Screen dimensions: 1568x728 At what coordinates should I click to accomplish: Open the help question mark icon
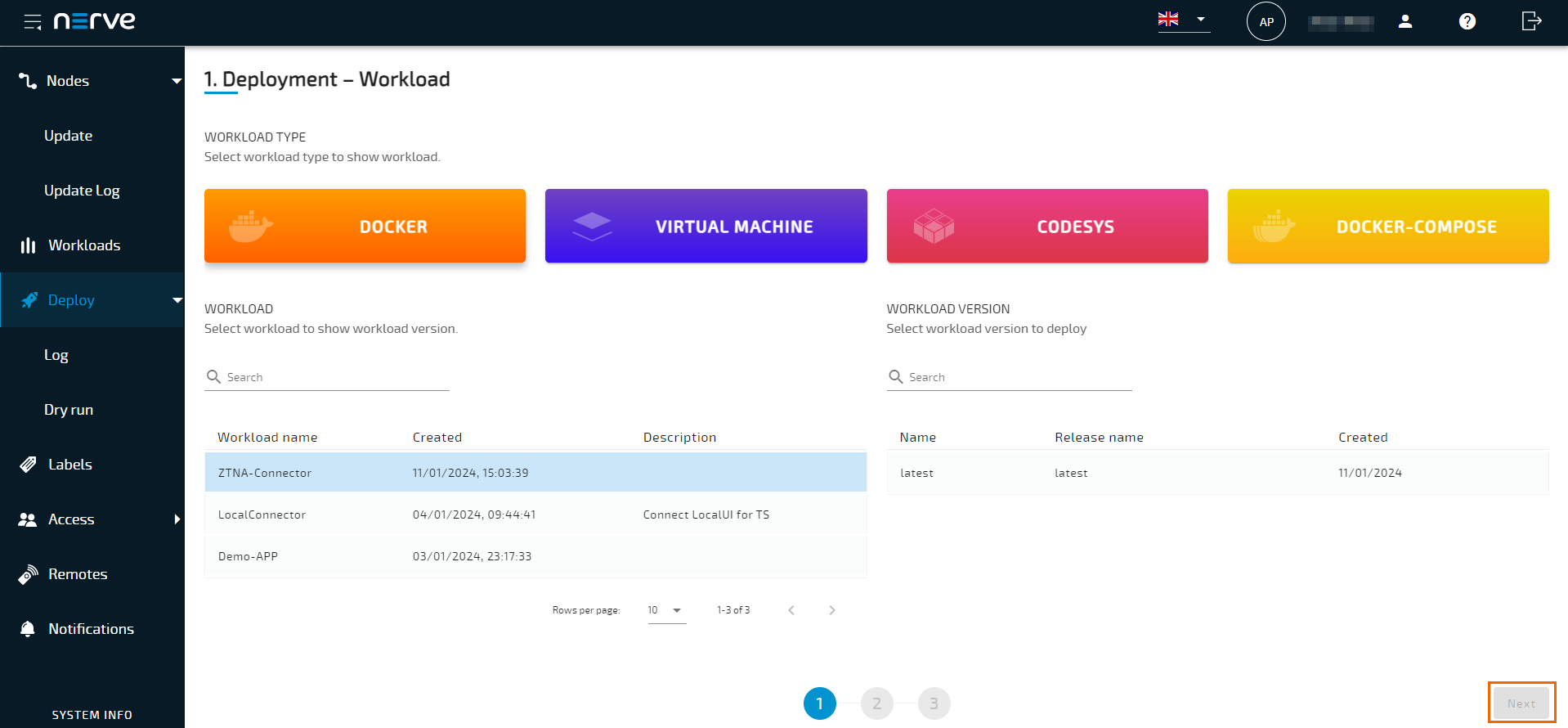(x=1467, y=22)
